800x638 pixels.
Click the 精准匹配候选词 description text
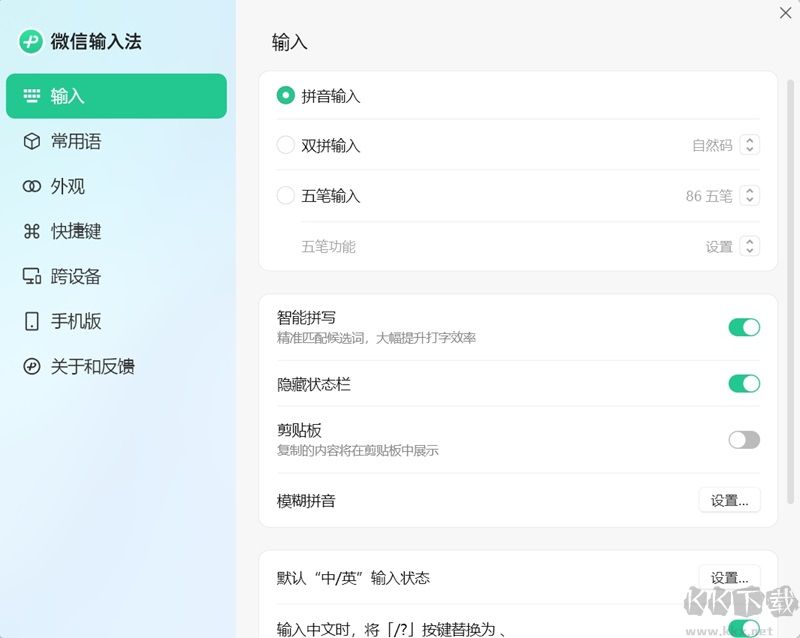(376, 338)
